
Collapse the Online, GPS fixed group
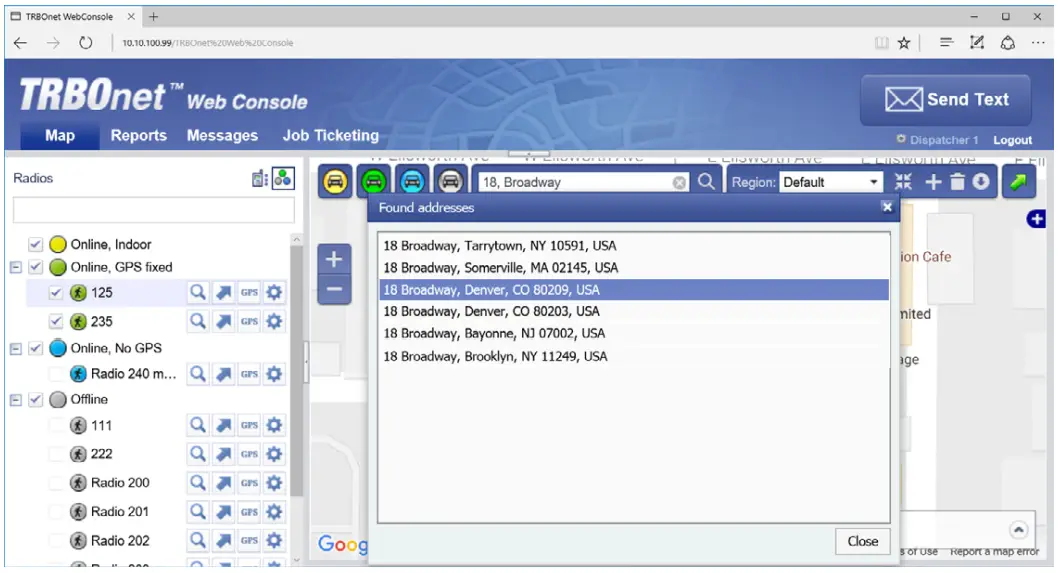[16, 267]
